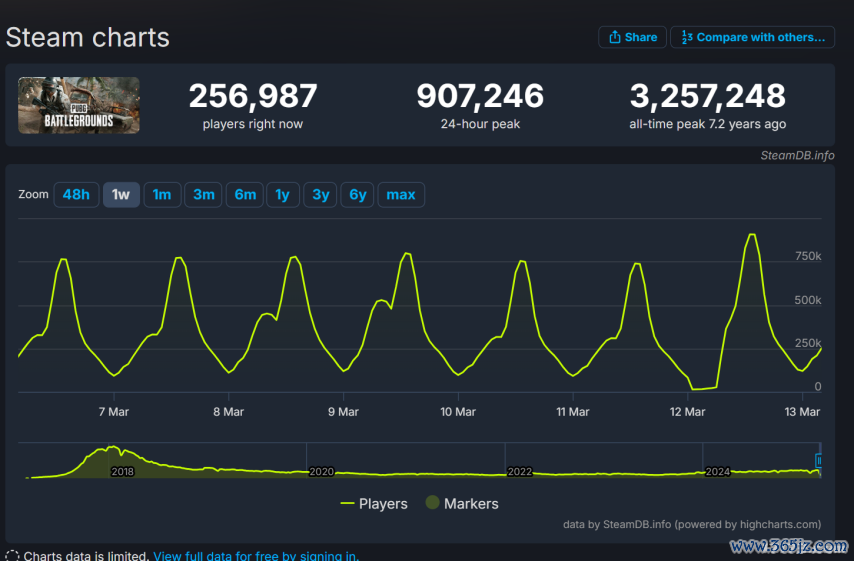Hide the Markers series in legend
Image resolution: width=854 pixels, height=561 pixels.
click(461, 503)
